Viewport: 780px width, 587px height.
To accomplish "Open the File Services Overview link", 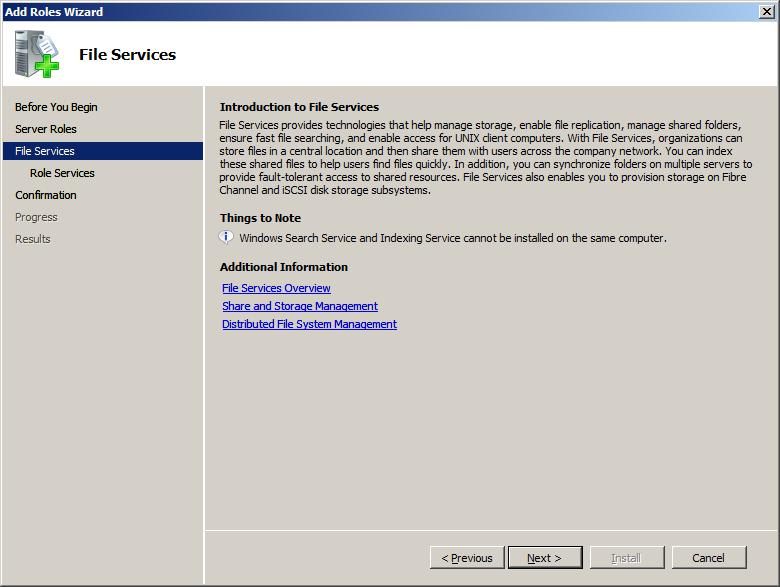I will (x=276, y=288).
